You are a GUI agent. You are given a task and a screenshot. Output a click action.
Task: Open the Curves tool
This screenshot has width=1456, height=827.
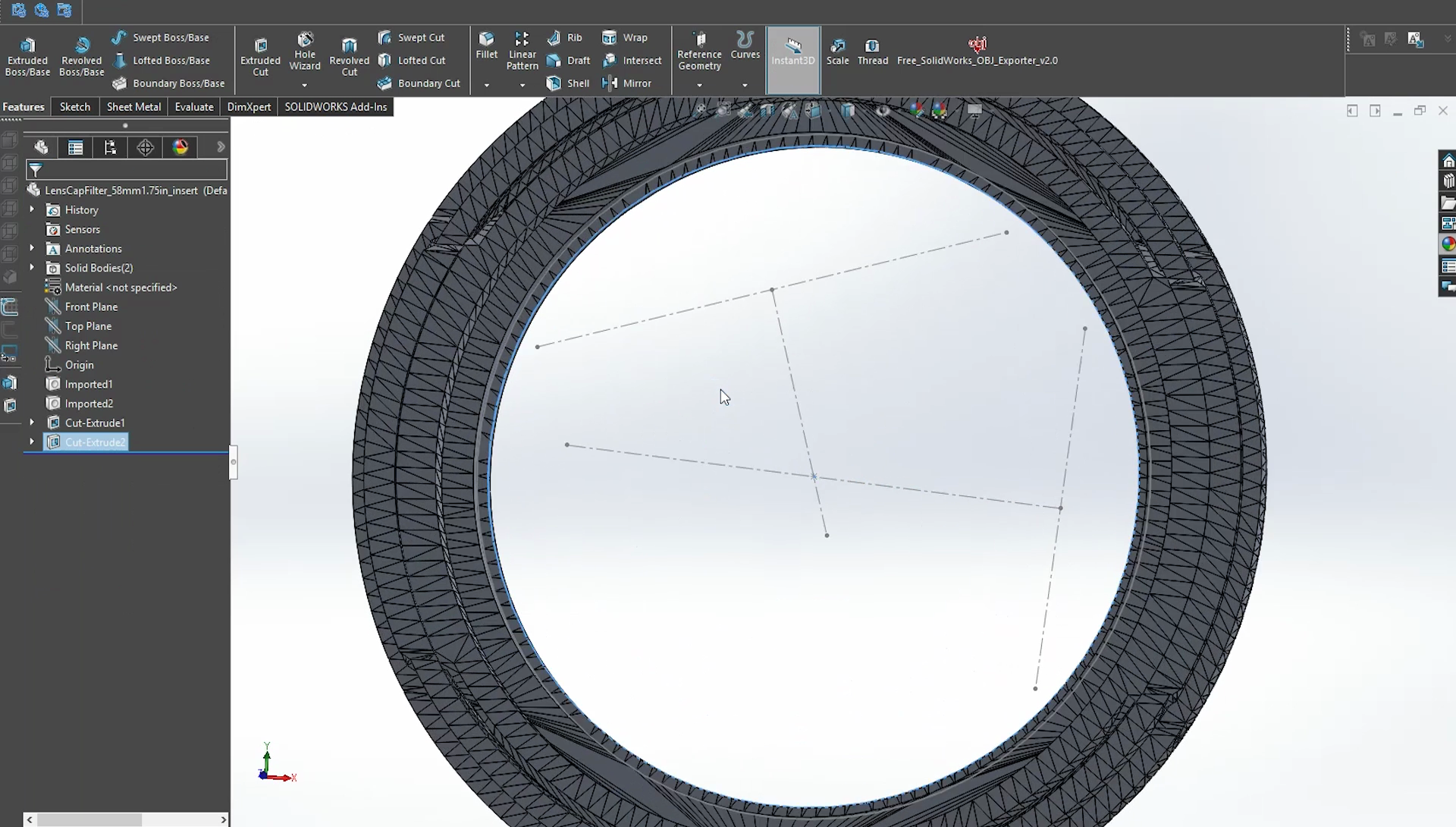[x=745, y=46]
